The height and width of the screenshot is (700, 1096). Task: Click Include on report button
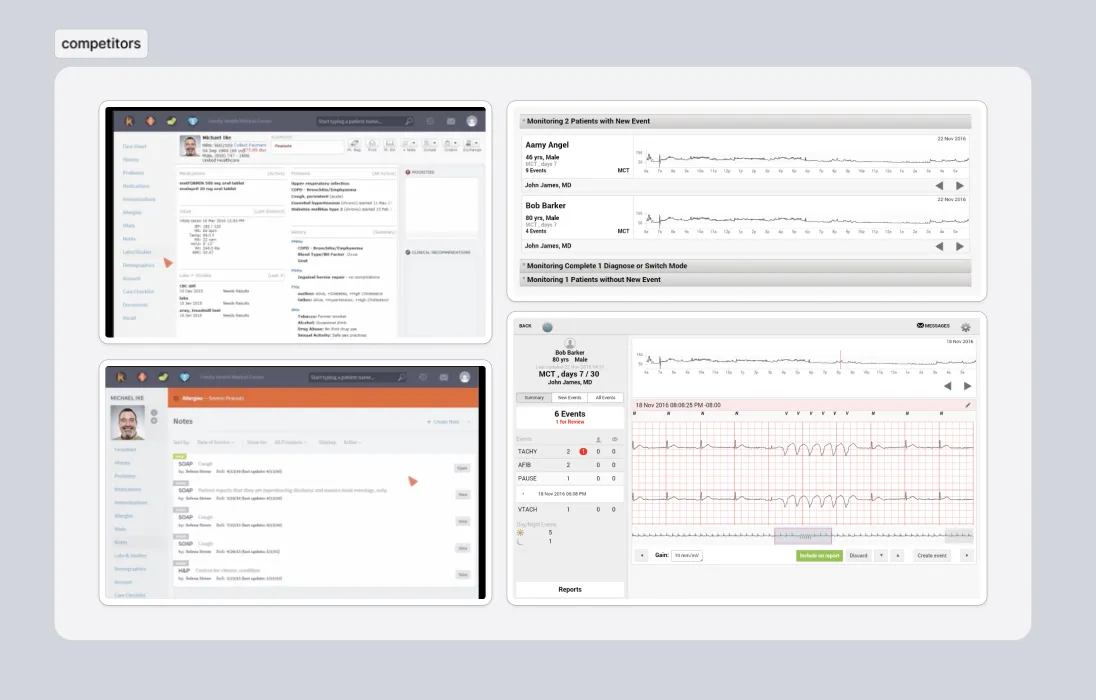coord(819,555)
